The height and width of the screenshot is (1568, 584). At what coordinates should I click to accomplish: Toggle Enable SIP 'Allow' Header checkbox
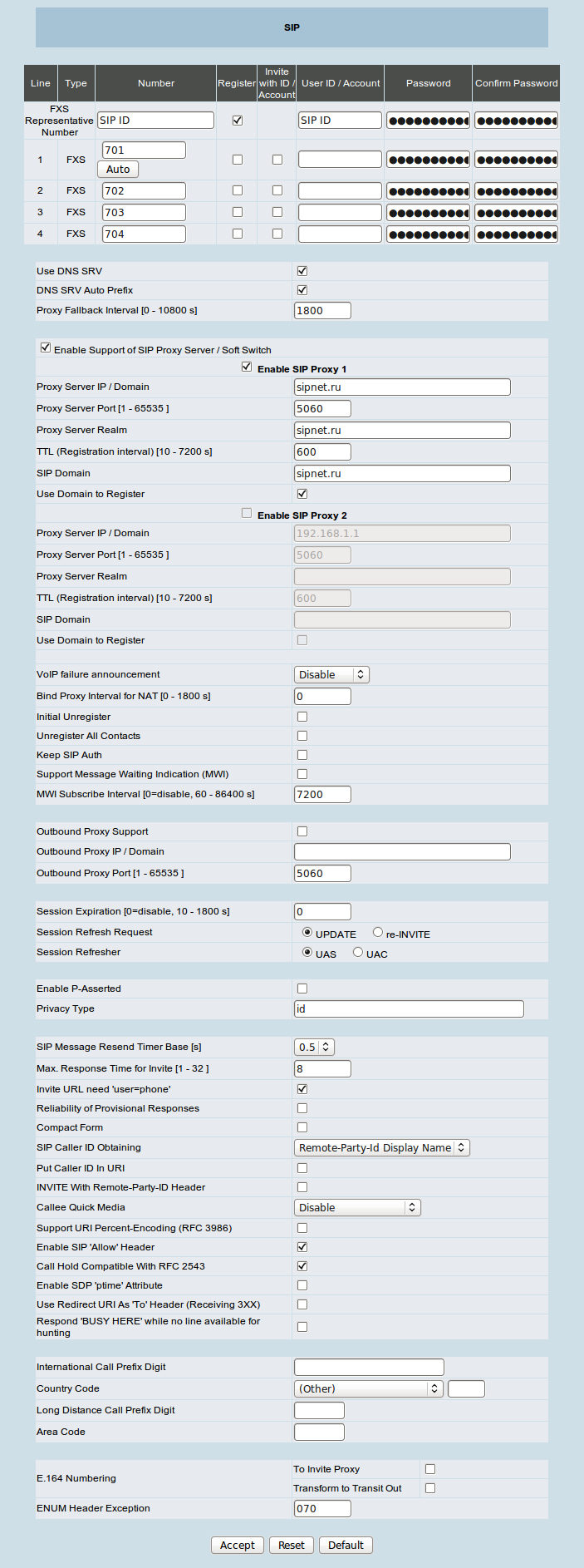click(302, 1247)
